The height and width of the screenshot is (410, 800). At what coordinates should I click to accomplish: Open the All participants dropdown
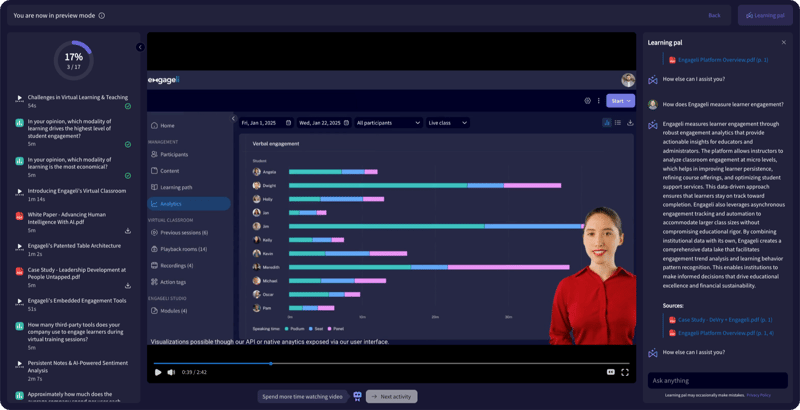389,123
